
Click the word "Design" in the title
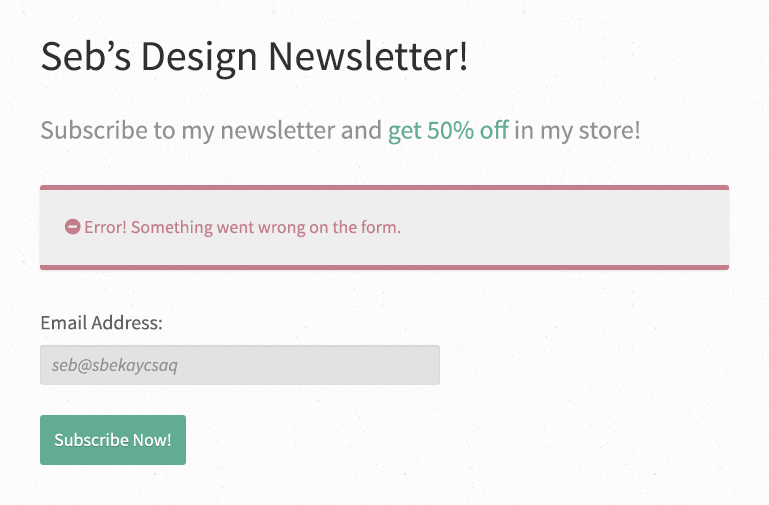pyautogui.click(x=199, y=58)
